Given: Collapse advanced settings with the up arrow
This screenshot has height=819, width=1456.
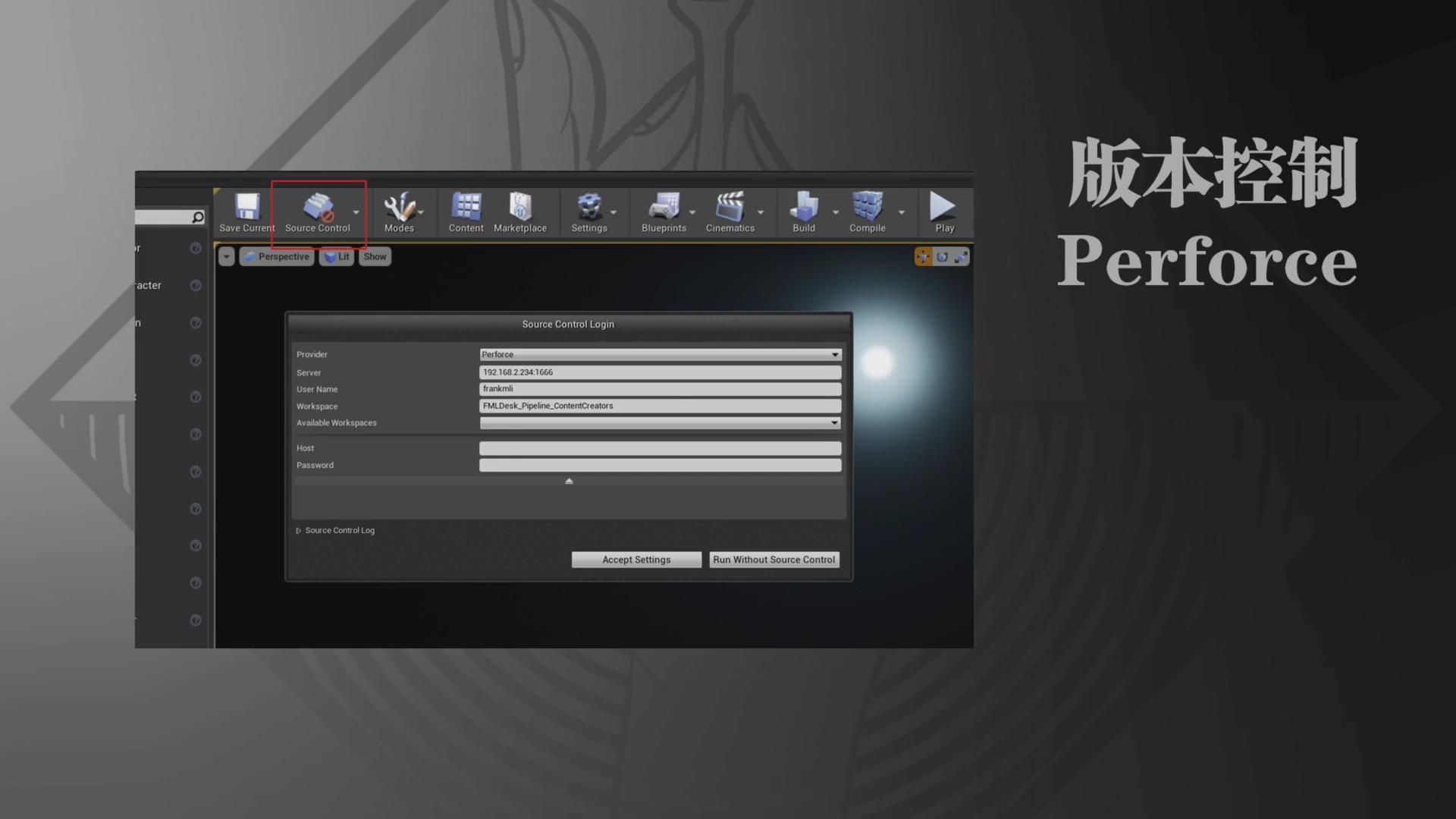Looking at the screenshot, I should click(x=569, y=481).
